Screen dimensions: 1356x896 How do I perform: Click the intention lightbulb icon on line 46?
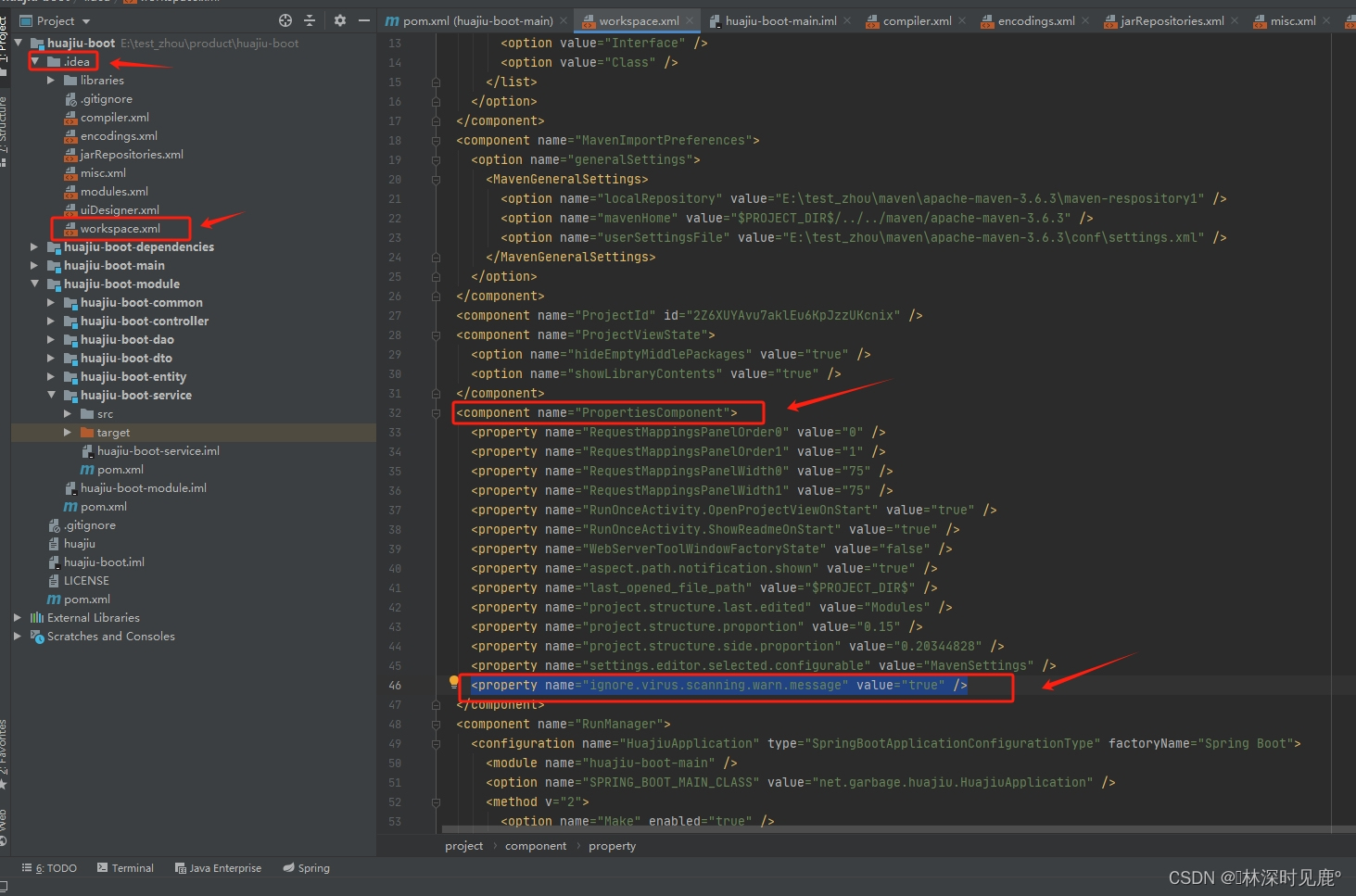pos(454,683)
